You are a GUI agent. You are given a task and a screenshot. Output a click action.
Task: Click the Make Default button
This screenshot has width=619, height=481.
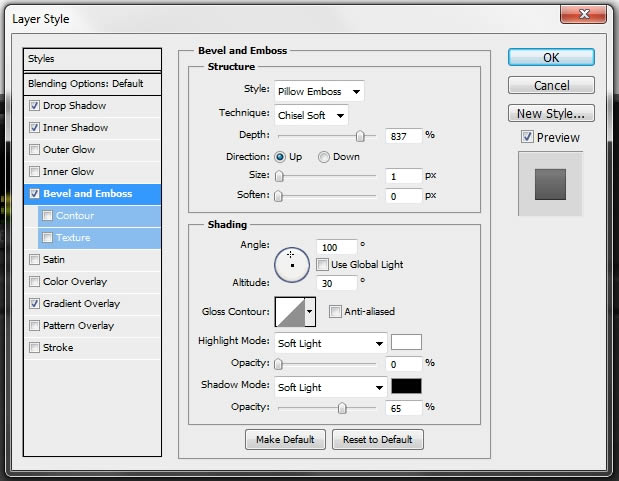pyautogui.click(x=285, y=440)
